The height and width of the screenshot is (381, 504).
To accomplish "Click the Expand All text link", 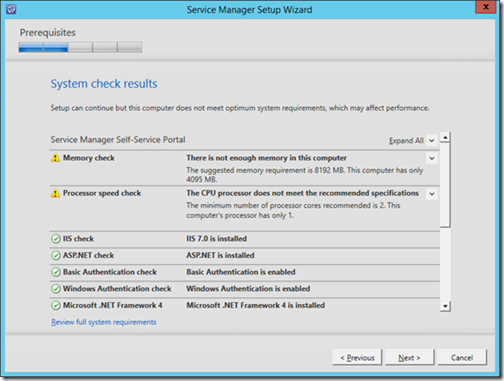I will click(406, 141).
